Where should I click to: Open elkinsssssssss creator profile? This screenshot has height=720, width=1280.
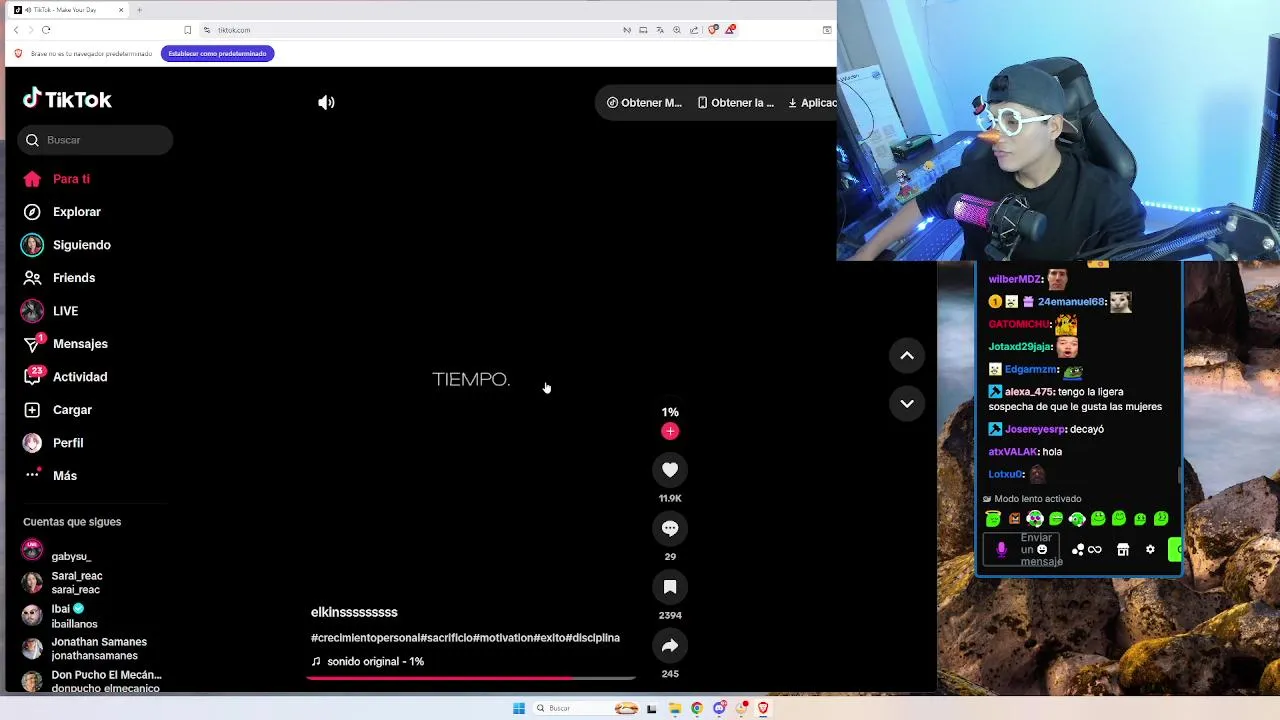pyautogui.click(x=354, y=612)
